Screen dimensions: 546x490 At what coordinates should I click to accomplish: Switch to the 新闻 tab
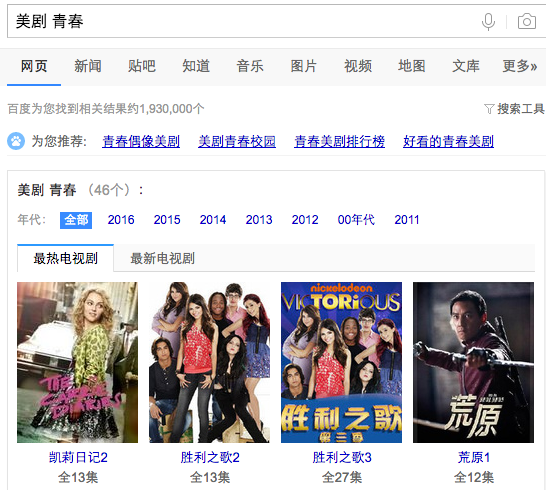tap(88, 66)
